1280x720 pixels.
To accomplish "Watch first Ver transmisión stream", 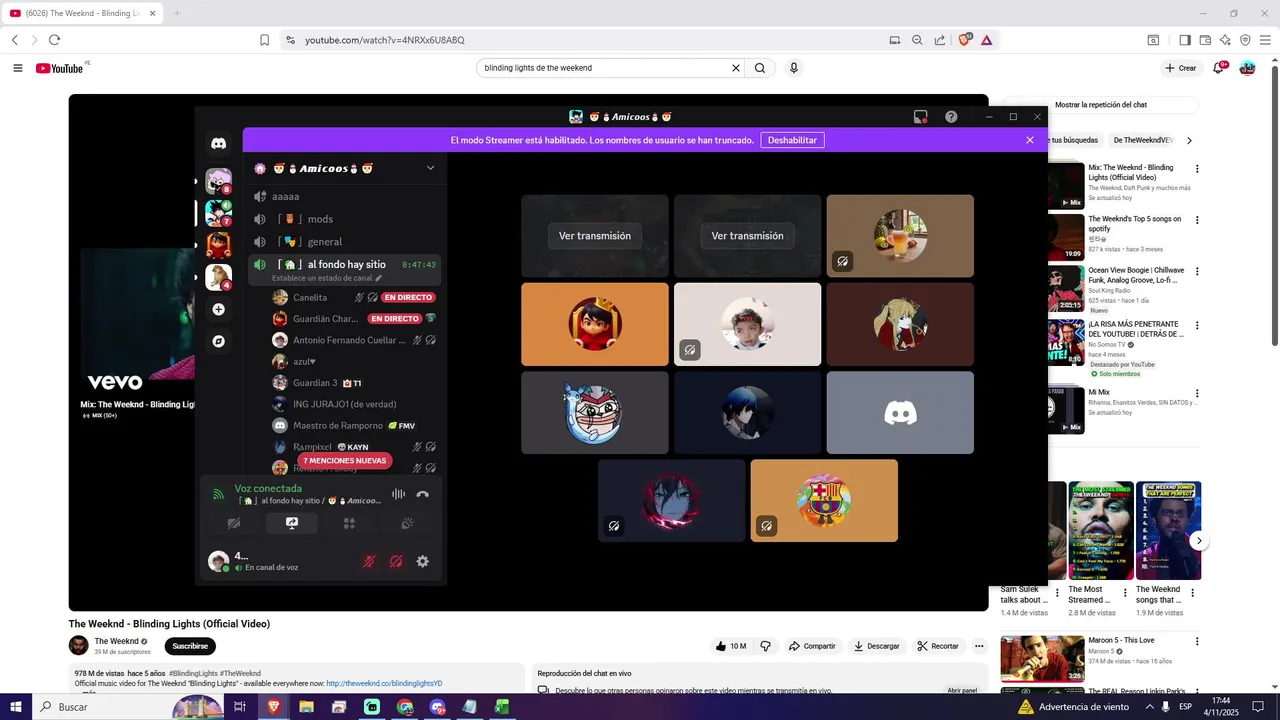I will coord(595,236).
